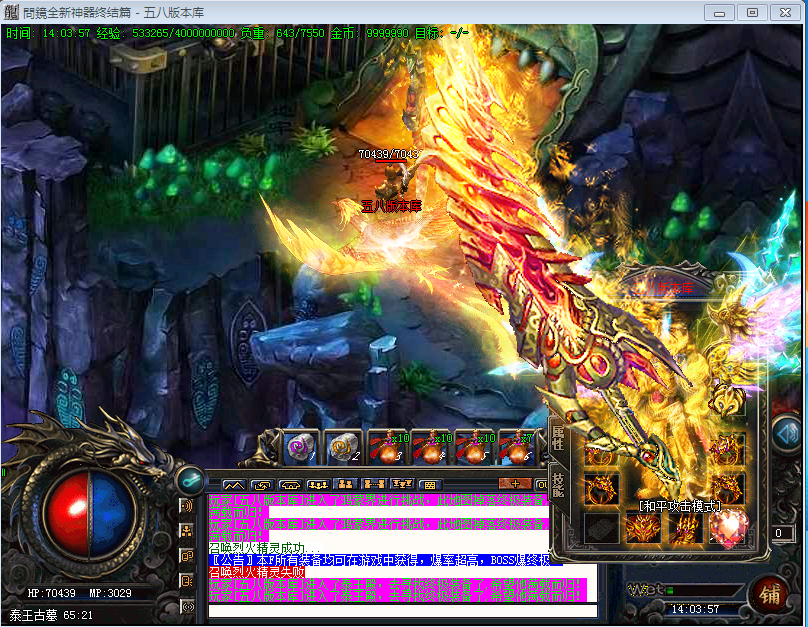Click the two-figure group icon in chat toolbar
Image resolution: width=808 pixels, height=627 pixels.
tap(346, 484)
